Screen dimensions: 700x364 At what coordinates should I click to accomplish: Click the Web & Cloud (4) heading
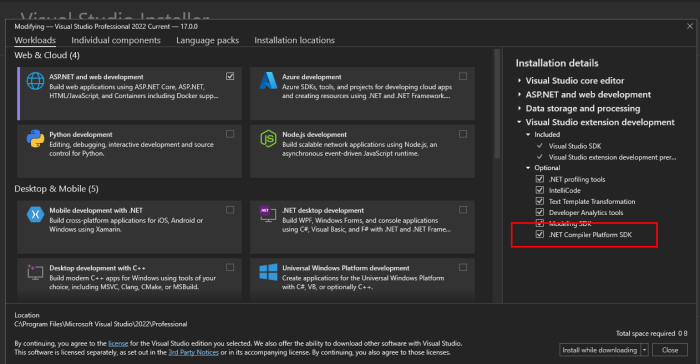47,55
